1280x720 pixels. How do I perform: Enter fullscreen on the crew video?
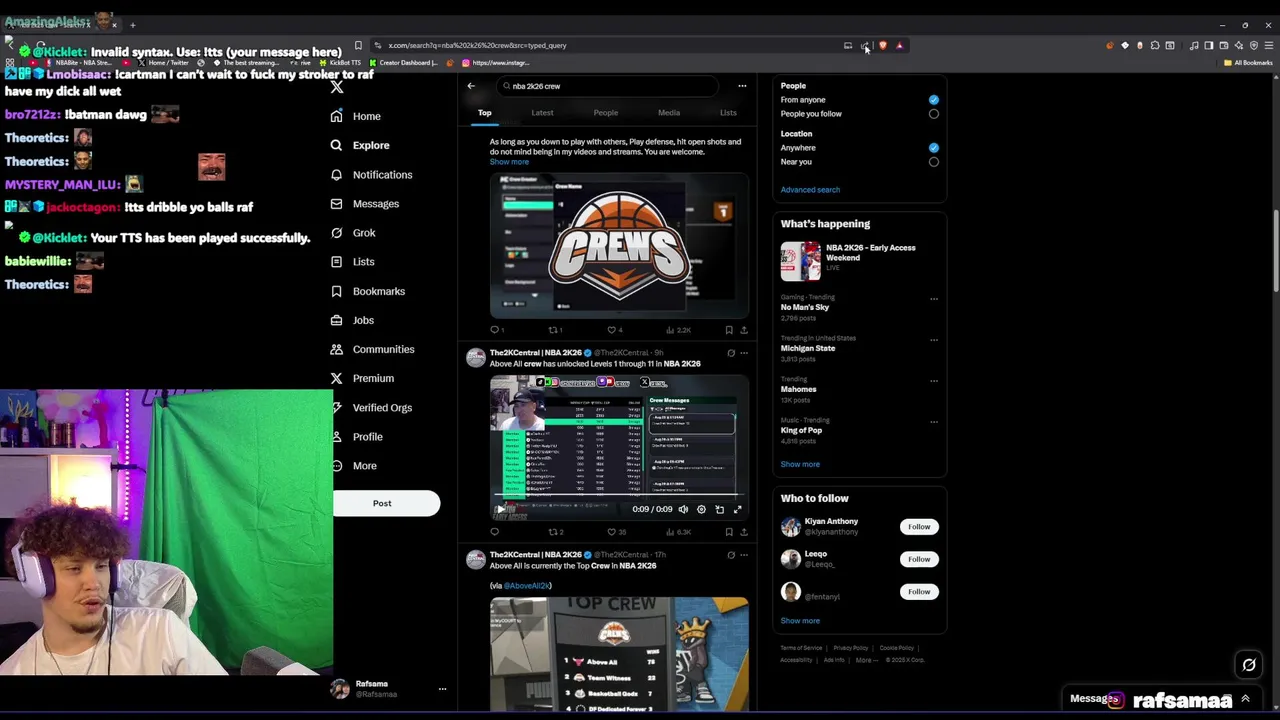[738, 509]
